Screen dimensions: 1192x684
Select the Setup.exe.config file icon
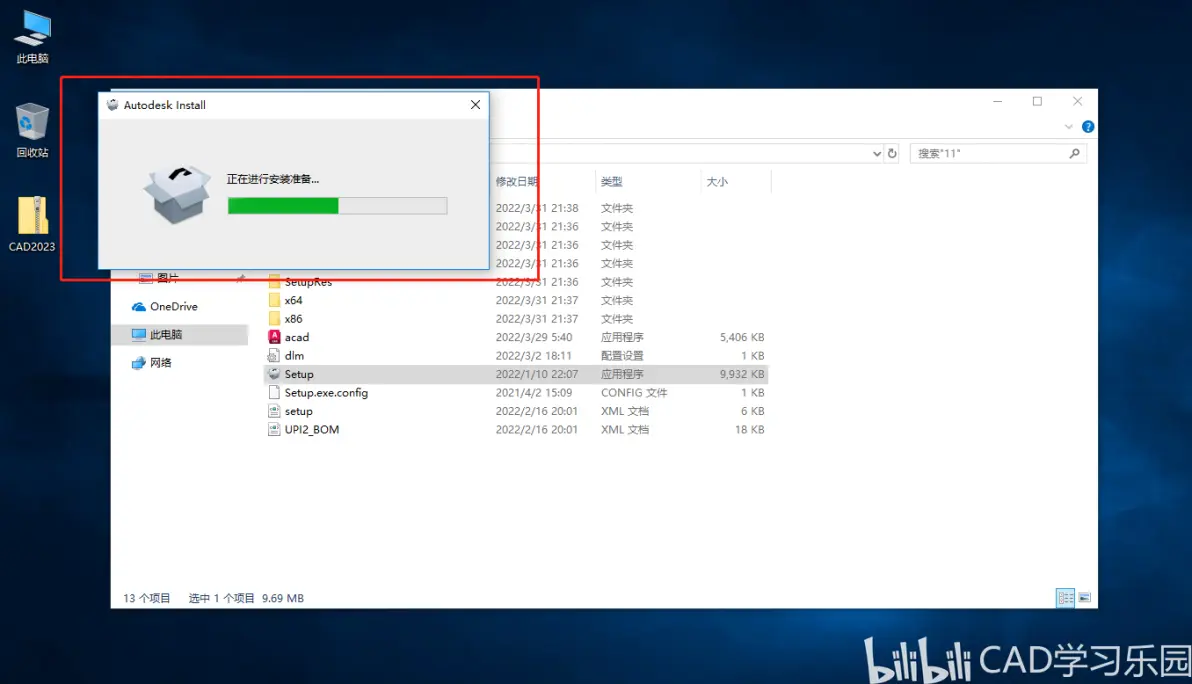(x=274, y=393)
